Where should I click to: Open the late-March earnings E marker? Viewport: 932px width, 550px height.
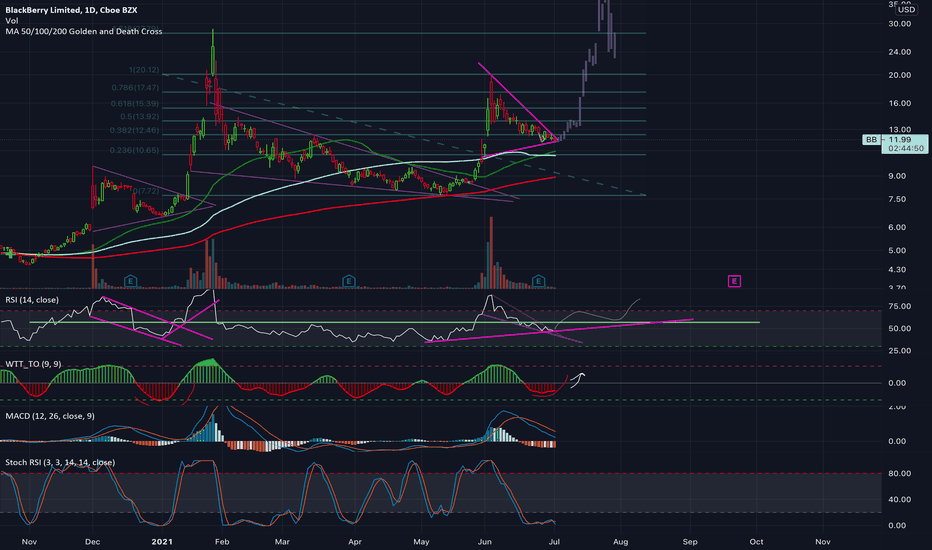tap(349, 281)
